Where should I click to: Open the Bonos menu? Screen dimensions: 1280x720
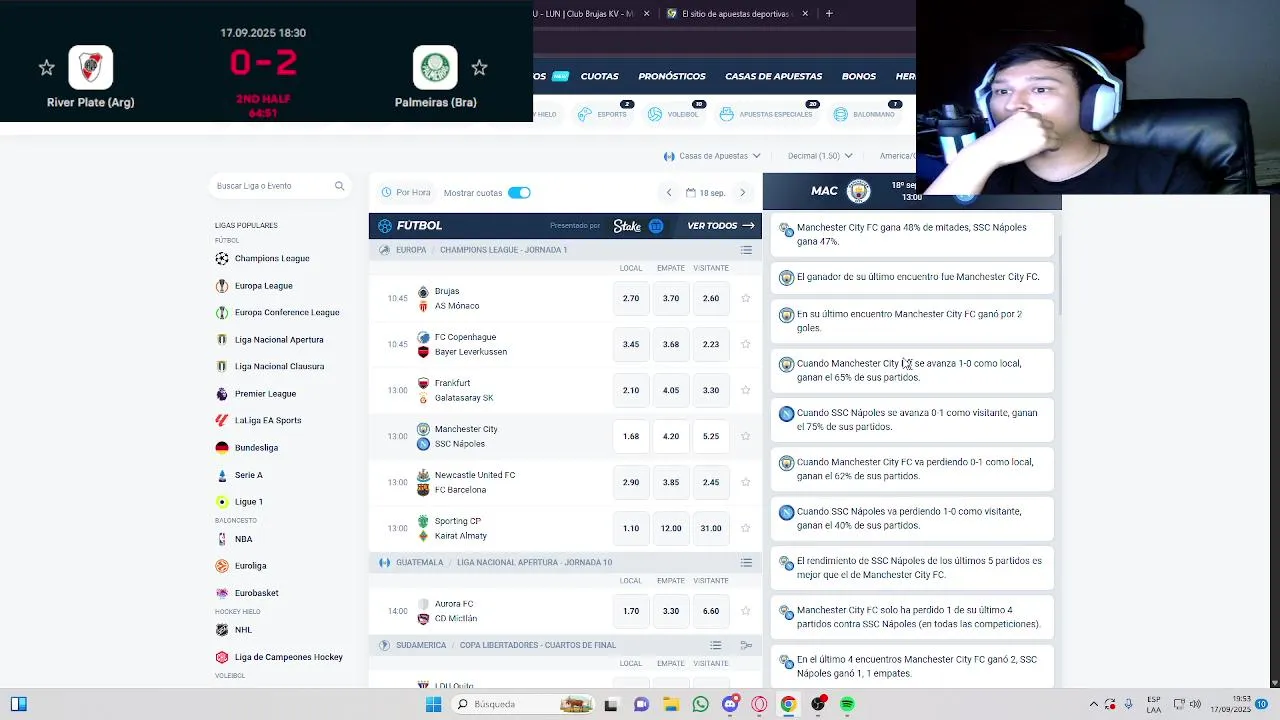(859, 76)
